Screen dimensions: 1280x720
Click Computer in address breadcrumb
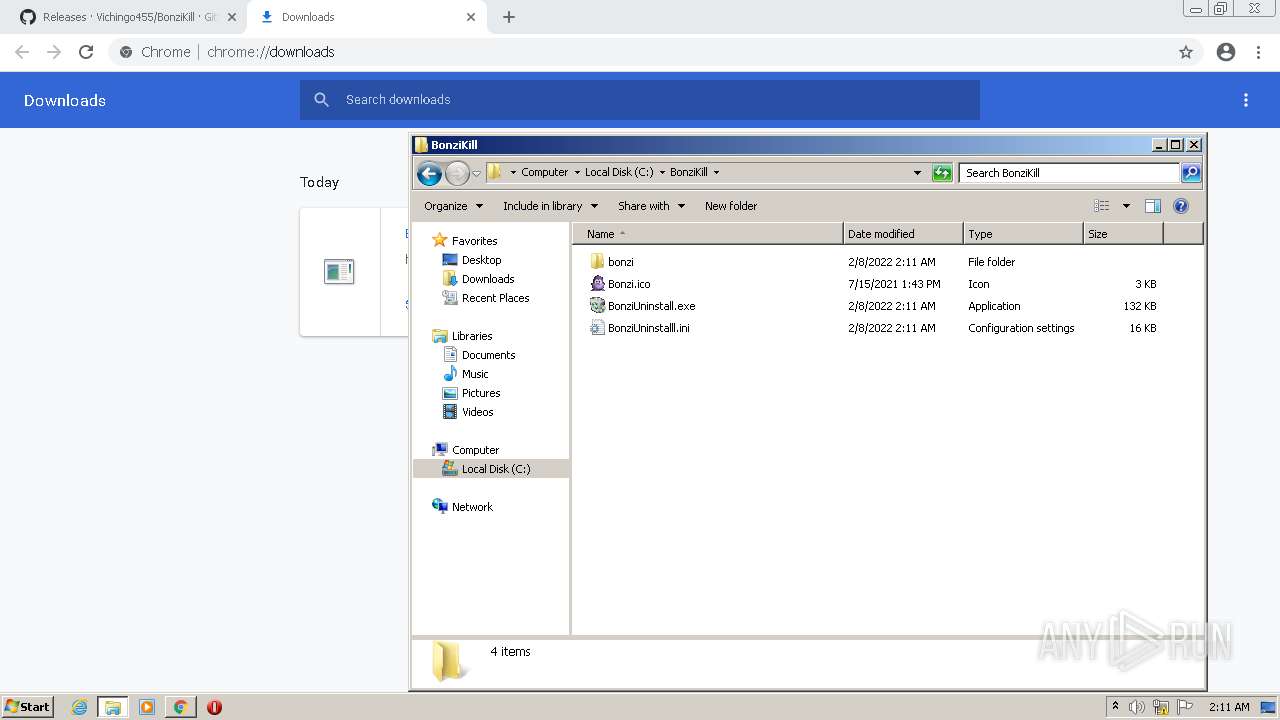544,172
